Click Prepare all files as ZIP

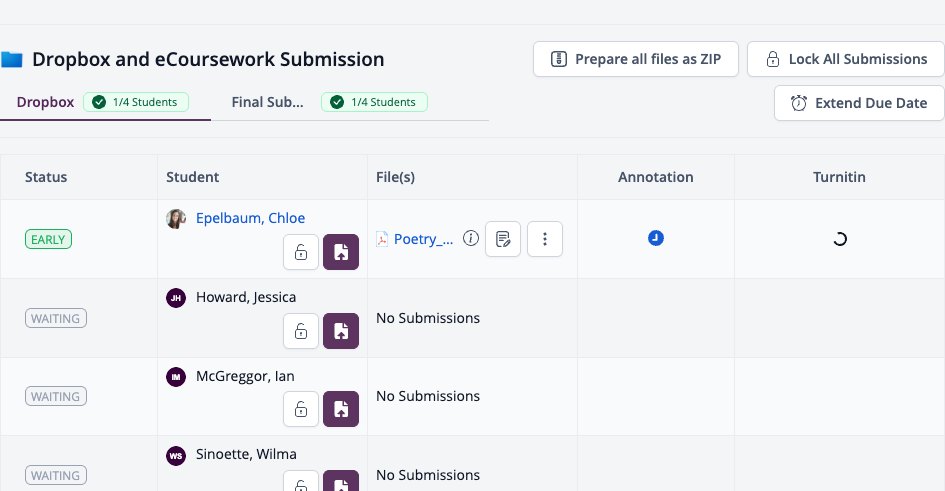[636, 59]
